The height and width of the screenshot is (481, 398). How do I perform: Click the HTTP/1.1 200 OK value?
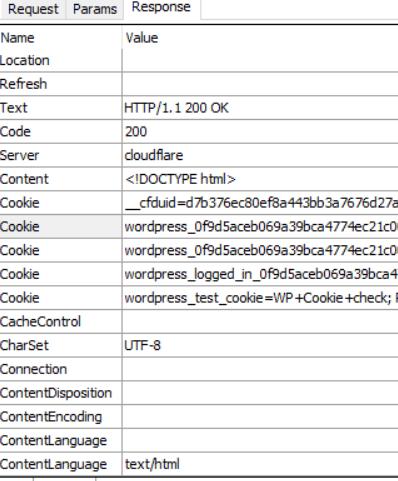pyautogui.click(x=177, y=108)
